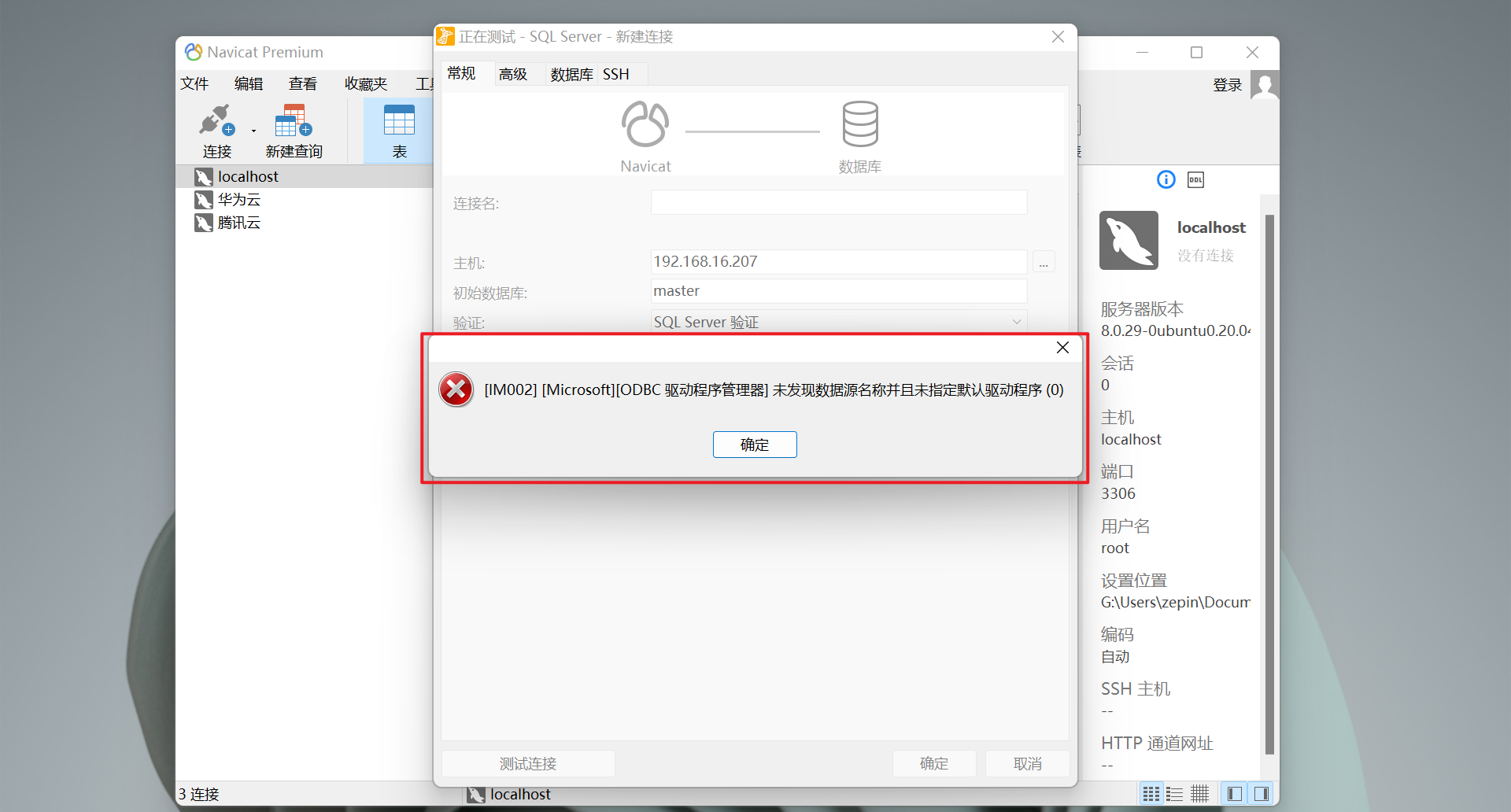Click the 自动 encoding value

click(x=1115, y=656)
